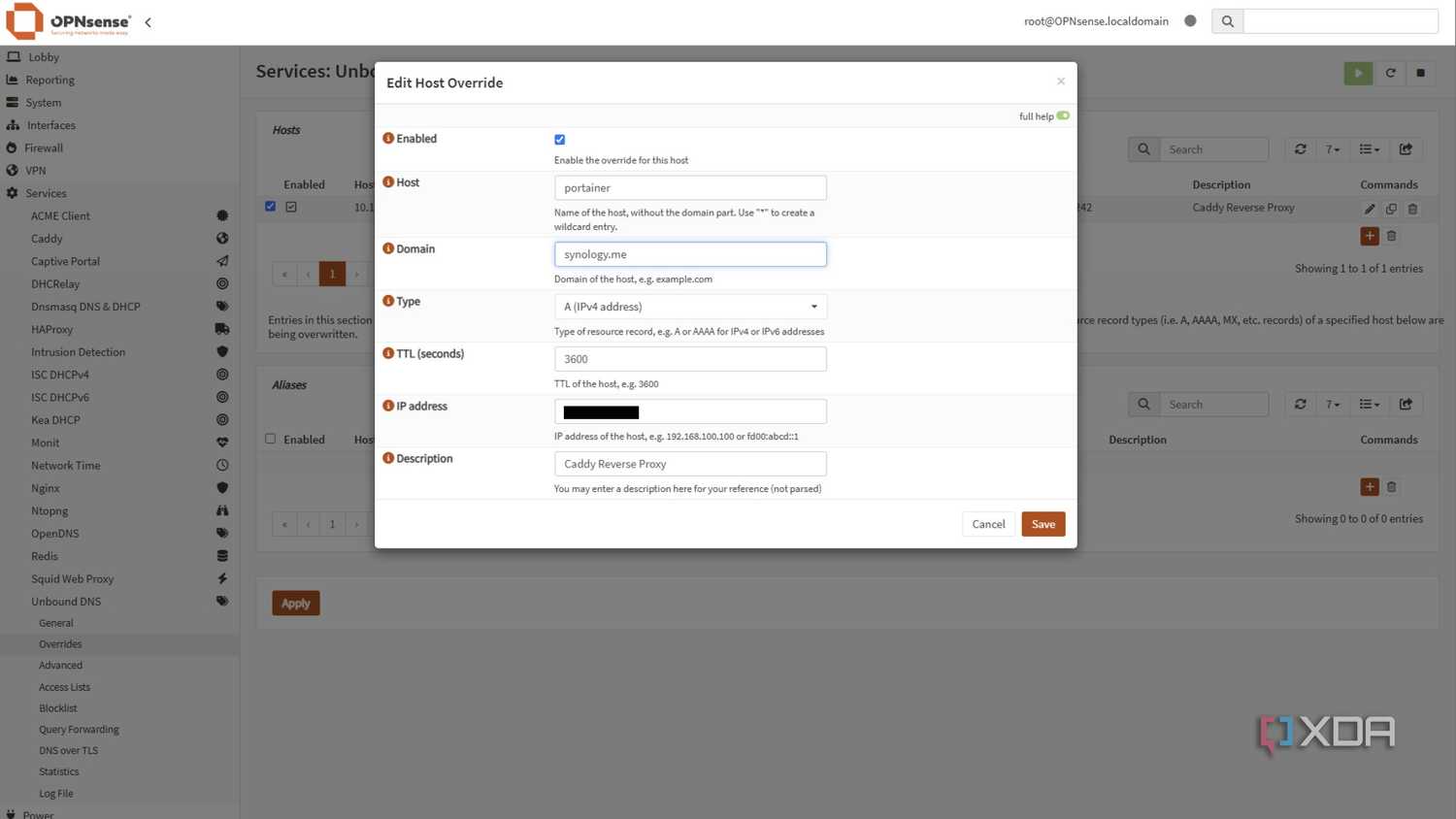
Task: Open Aliases rows-per-page dropdown
Action: 1333,405
